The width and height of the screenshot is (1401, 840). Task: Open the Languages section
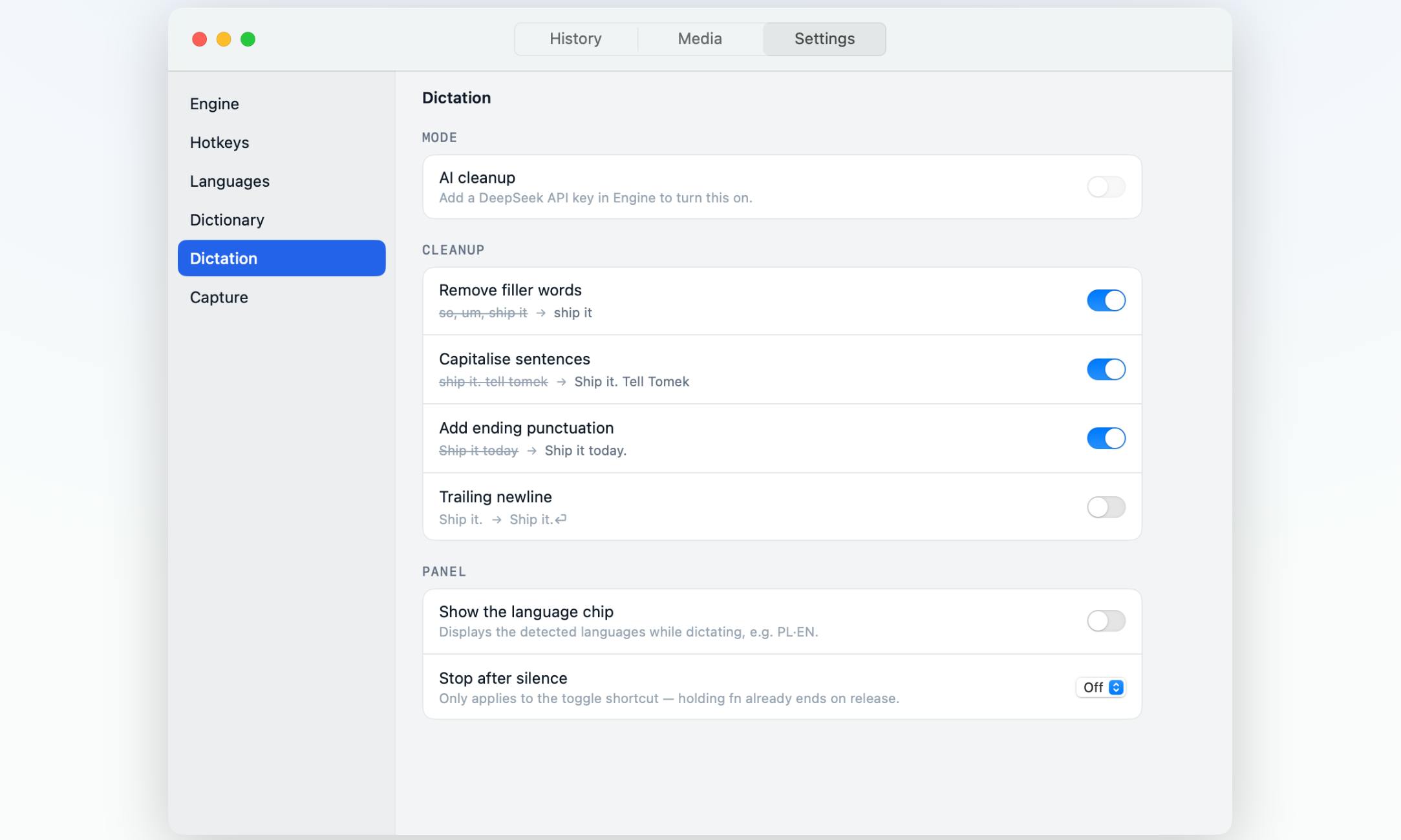[281, 182]
